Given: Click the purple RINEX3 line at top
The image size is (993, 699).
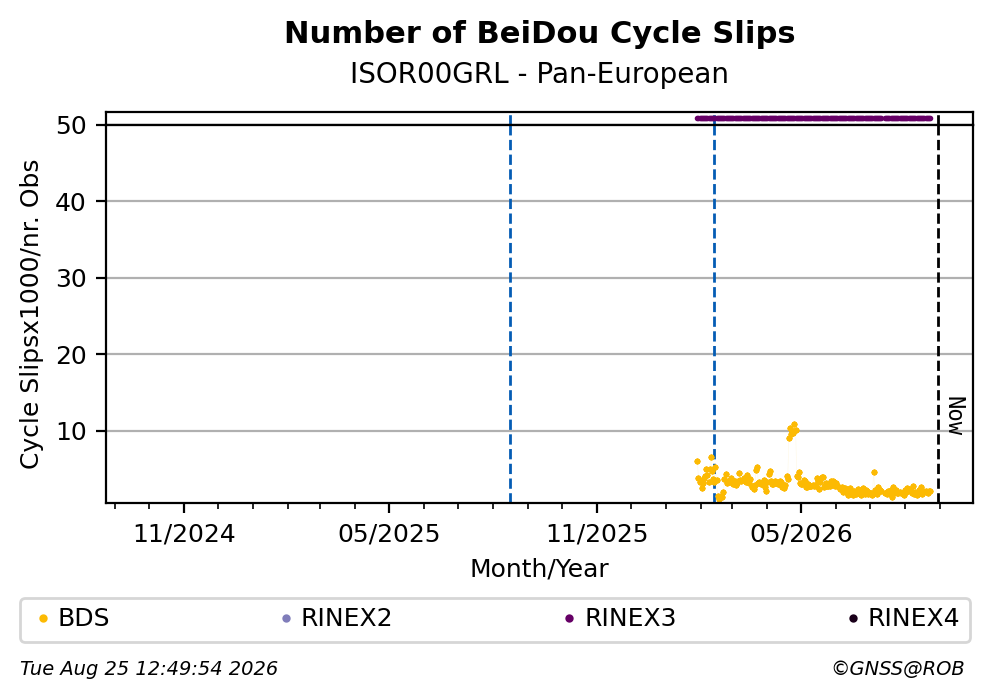Looking at the screenshot, I should tap(814, 118).
